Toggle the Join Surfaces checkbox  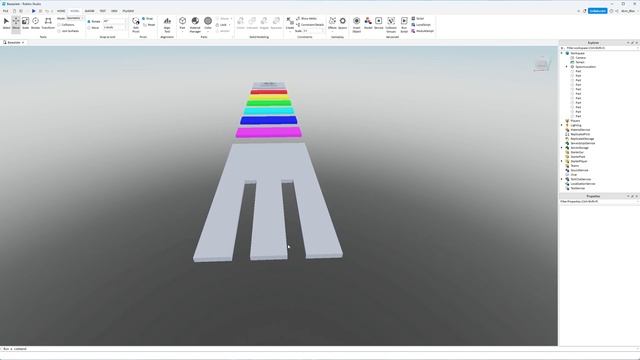(59, 31)
